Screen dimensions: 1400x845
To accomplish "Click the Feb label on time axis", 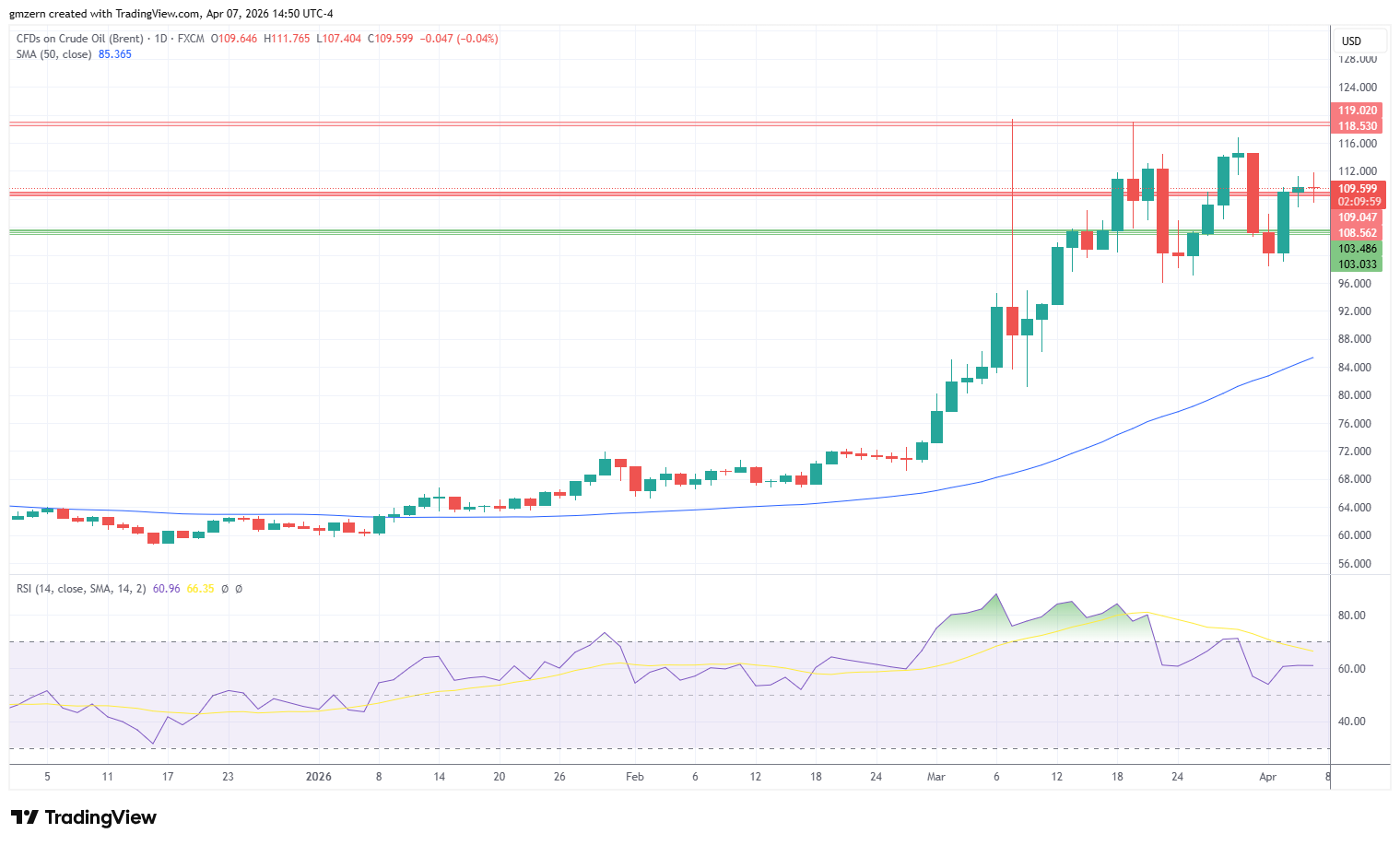I will [x=635, y=777].
